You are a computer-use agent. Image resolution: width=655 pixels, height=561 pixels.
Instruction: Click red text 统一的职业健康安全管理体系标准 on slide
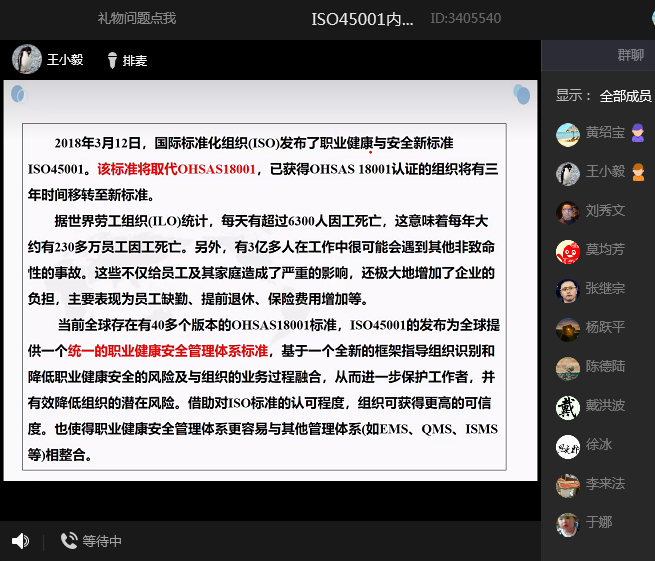coord(168,351)
